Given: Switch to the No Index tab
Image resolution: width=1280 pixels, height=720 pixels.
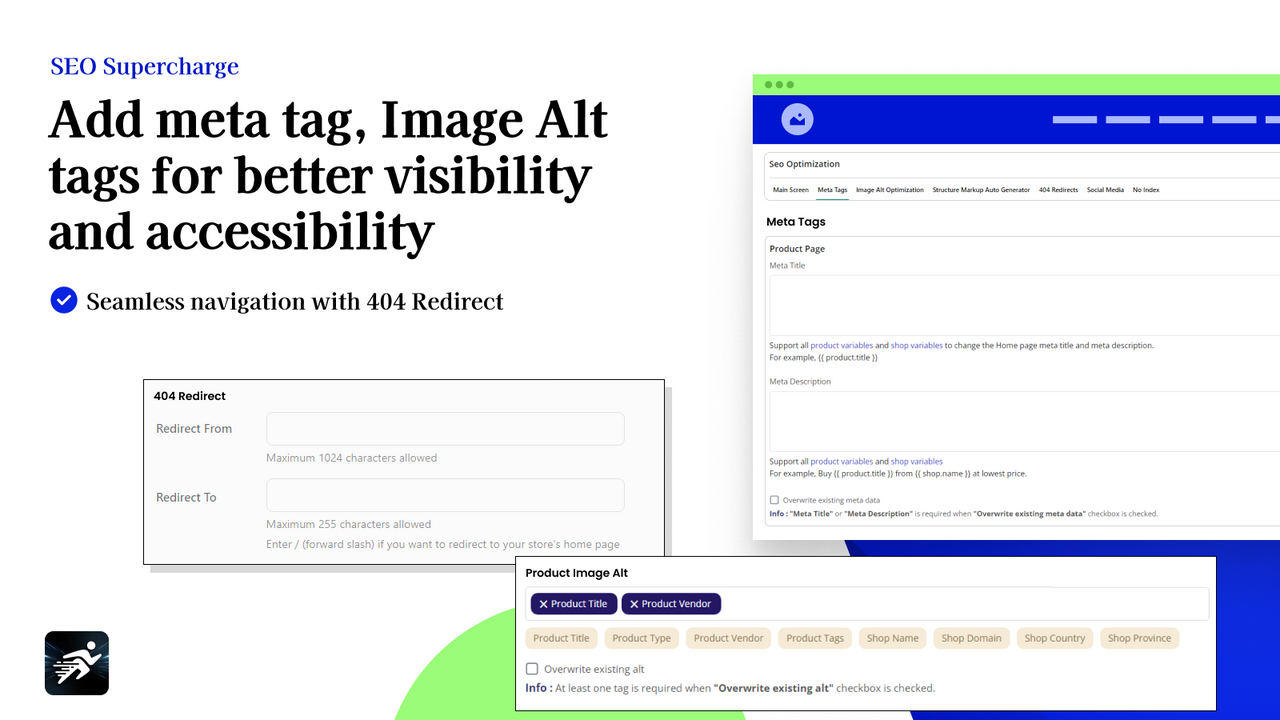Looking at the screenshot, I should point(1146,190).
